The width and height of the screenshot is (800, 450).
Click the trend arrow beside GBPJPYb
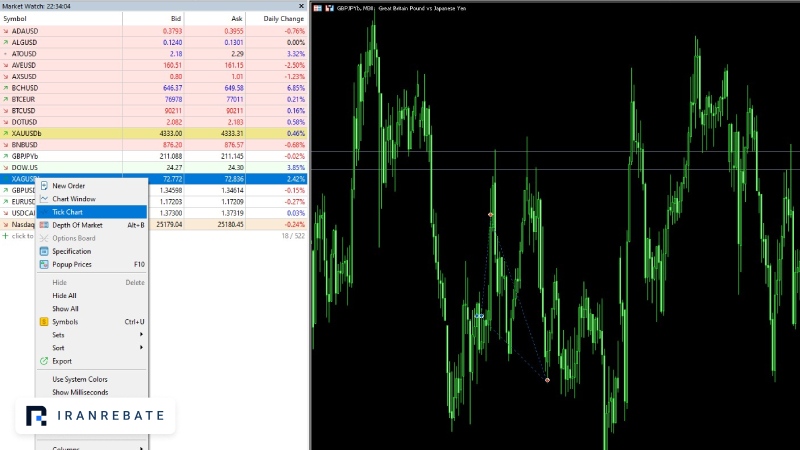pyautogui.click(x=6, y=156)
